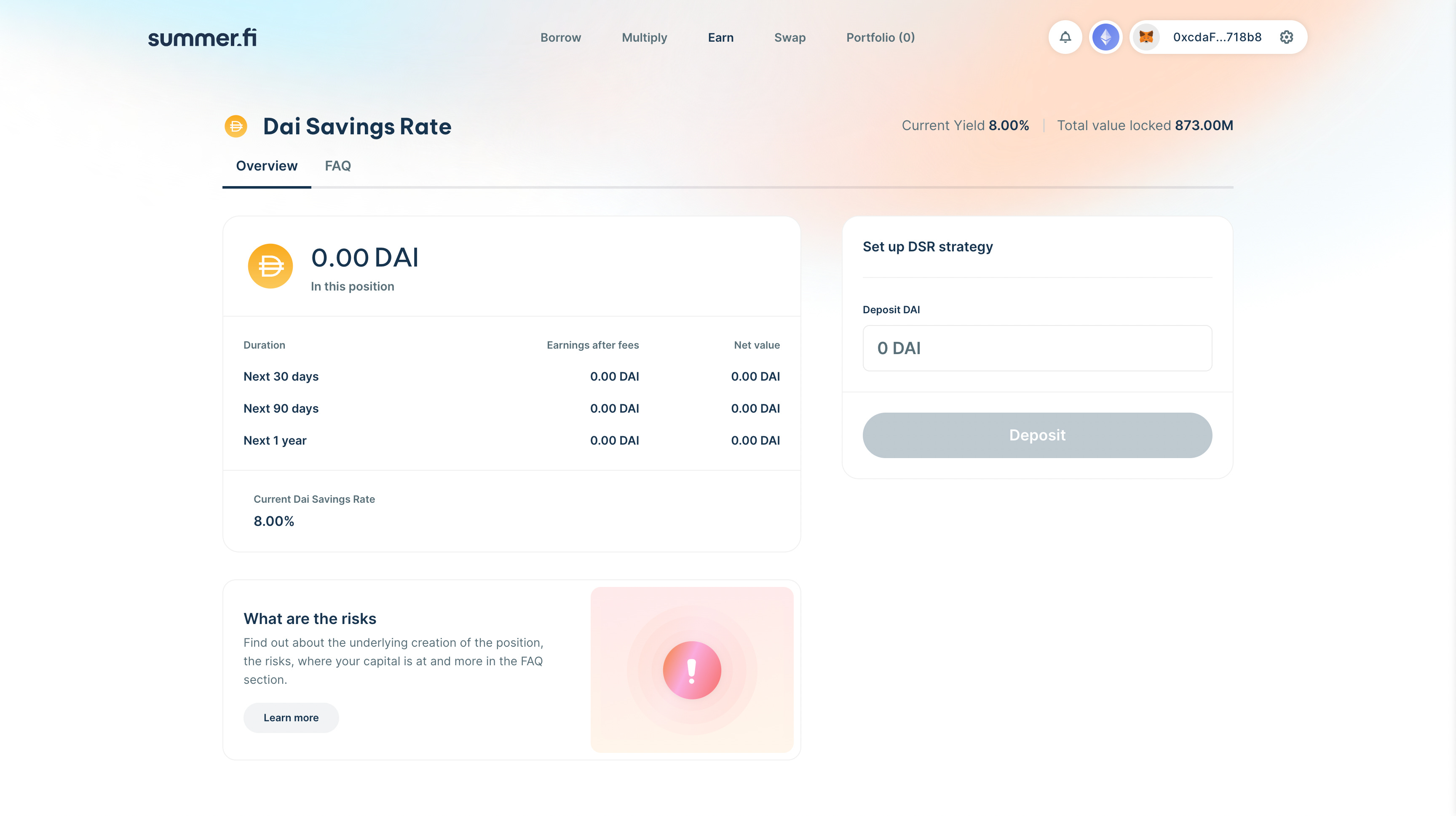Viewport: 1456px width, 816px height.
Task: Click Earnings after fees column header
Action: [593, 345]
